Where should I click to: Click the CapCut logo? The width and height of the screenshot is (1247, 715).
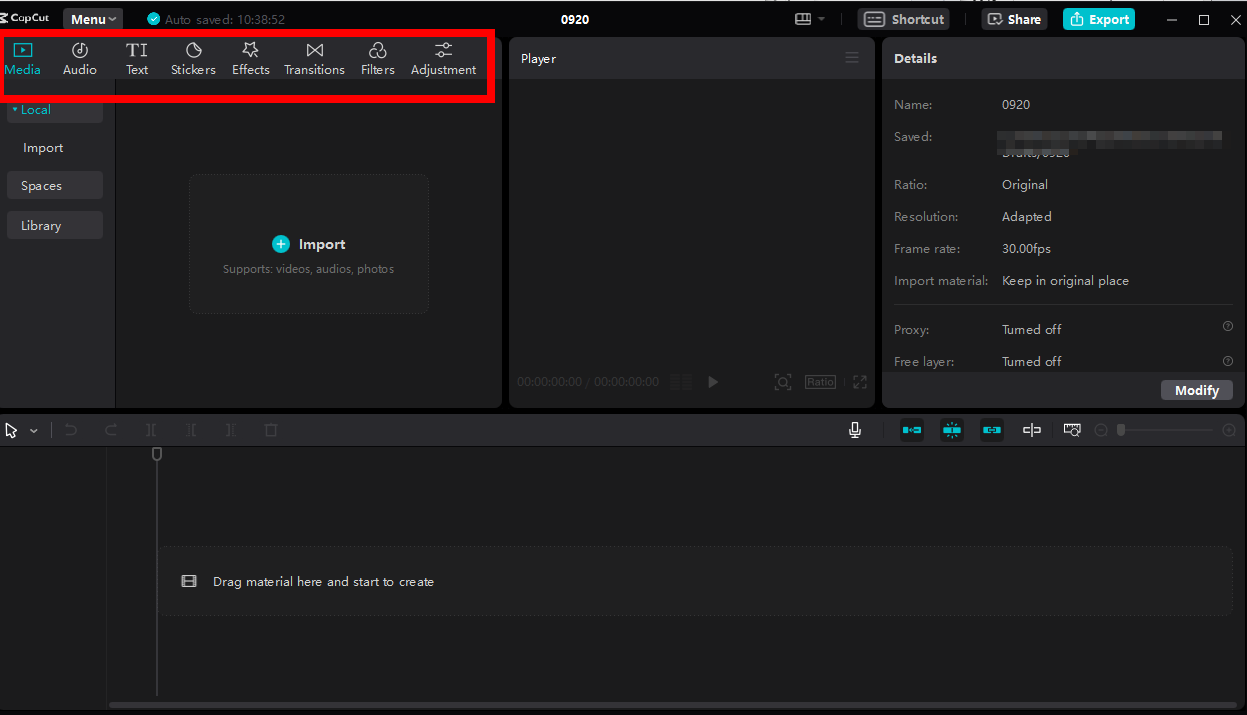tap(25, 18)
